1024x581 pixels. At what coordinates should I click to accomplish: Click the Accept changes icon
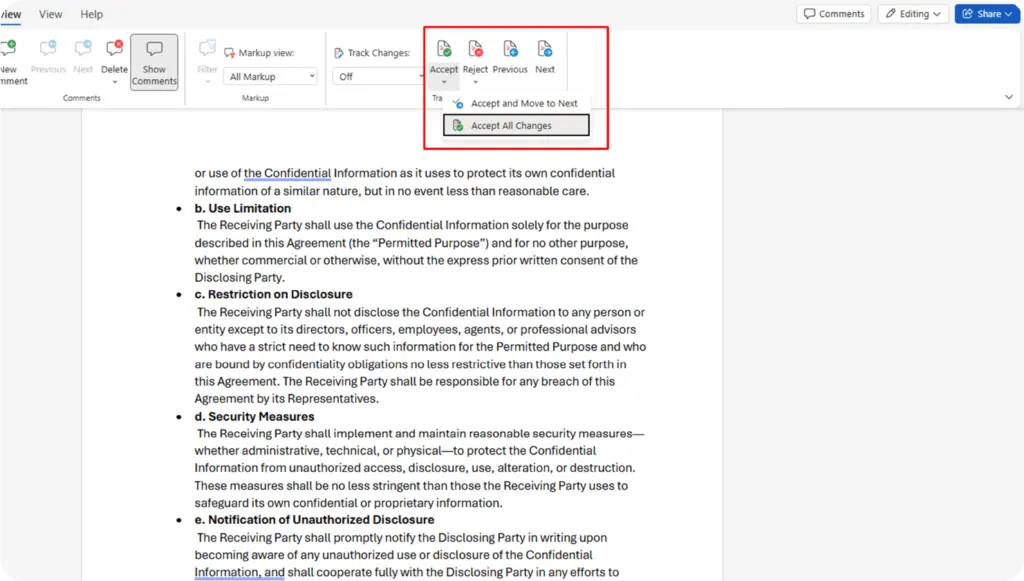click(443, 49)
